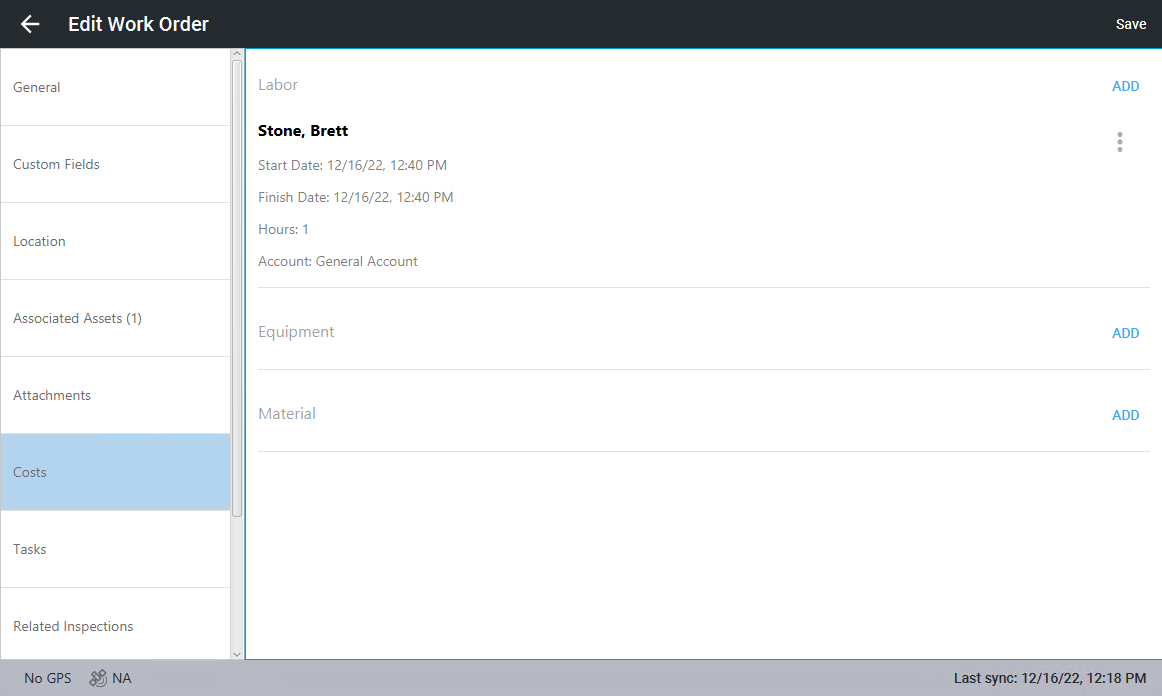
Task: Add a new Labor entry
Action: click(x=1125, y=86)
